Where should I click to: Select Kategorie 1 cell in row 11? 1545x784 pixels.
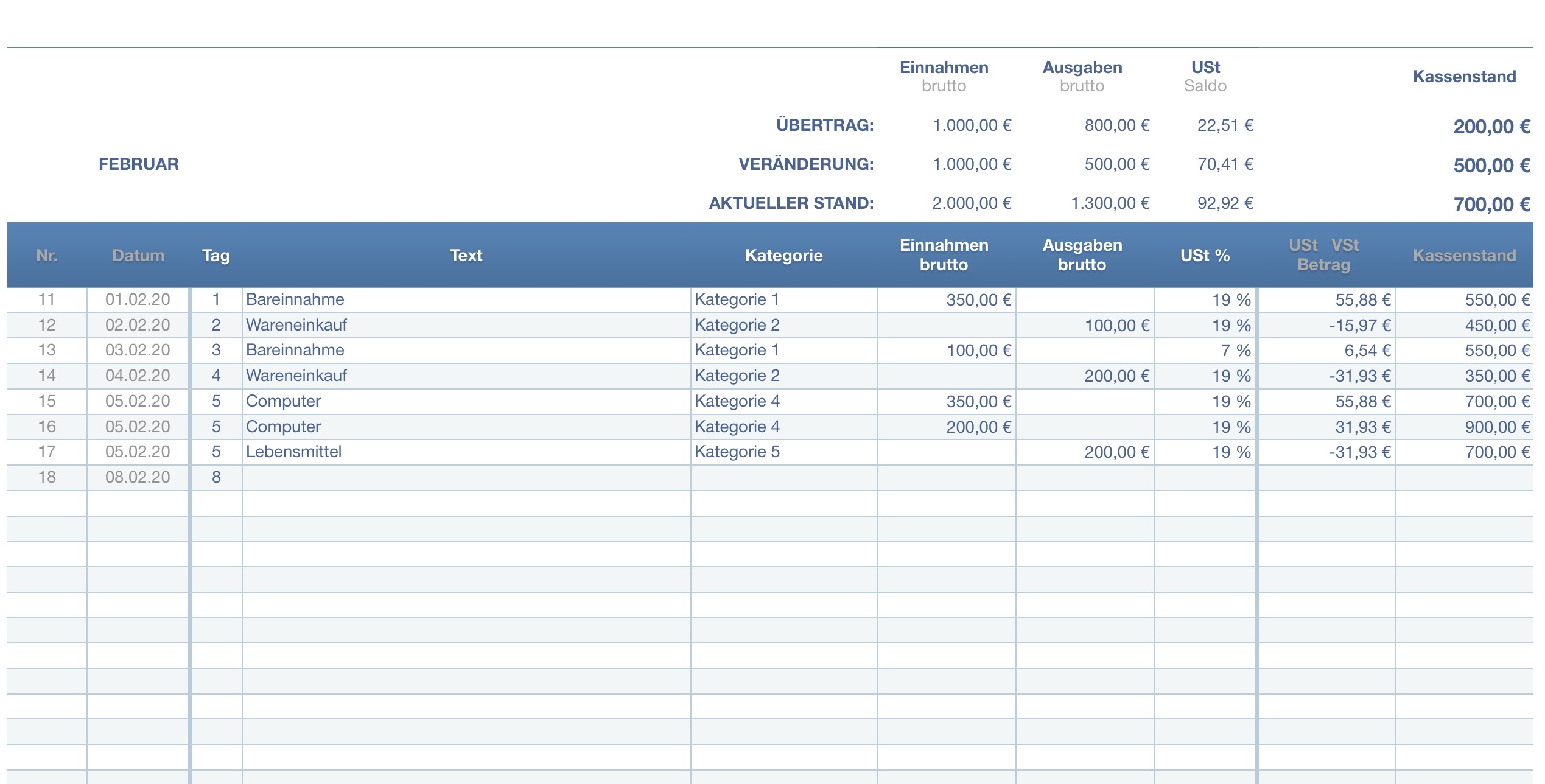coord(783,299)
